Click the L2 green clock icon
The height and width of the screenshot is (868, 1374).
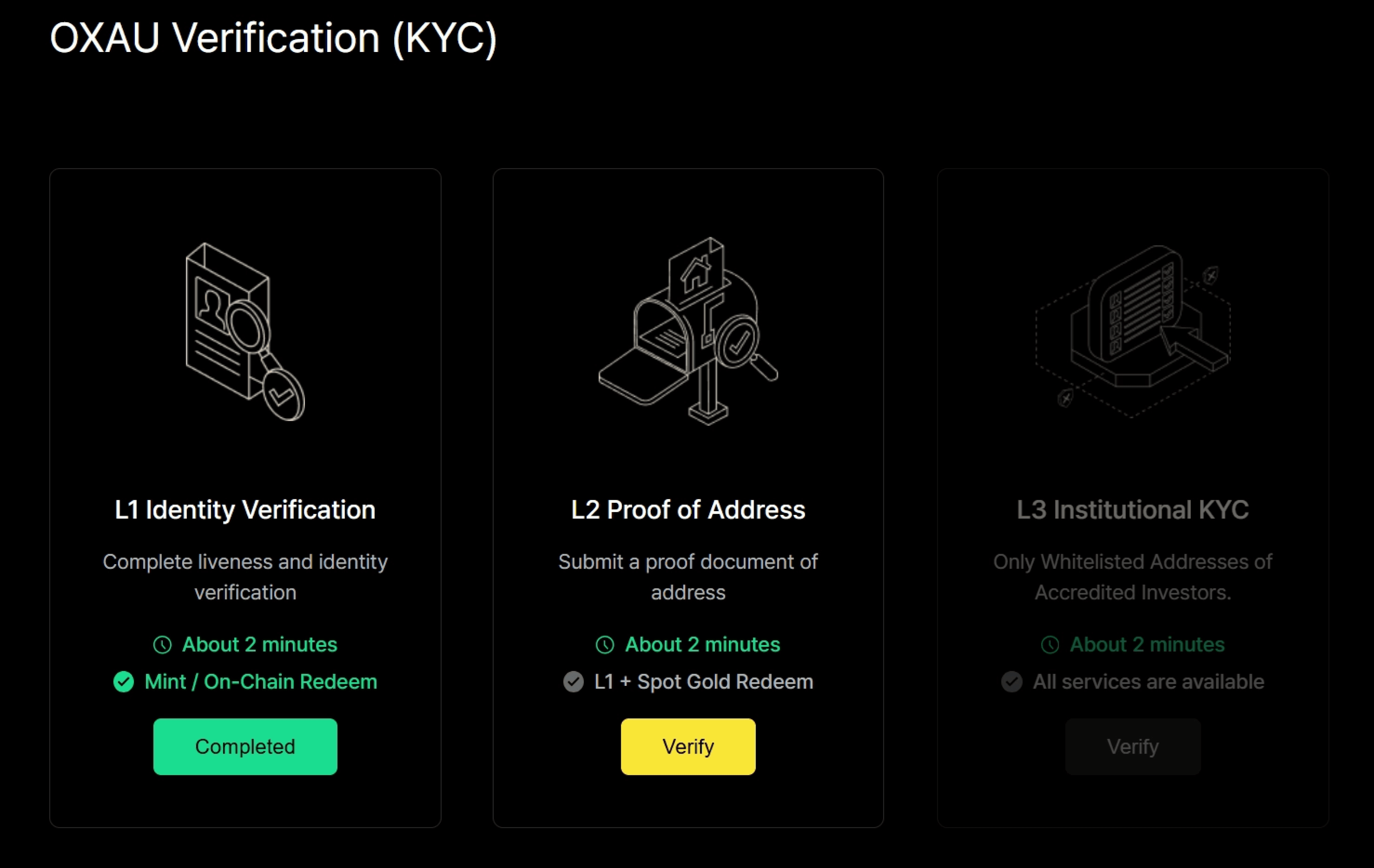(x=605, y=645)
